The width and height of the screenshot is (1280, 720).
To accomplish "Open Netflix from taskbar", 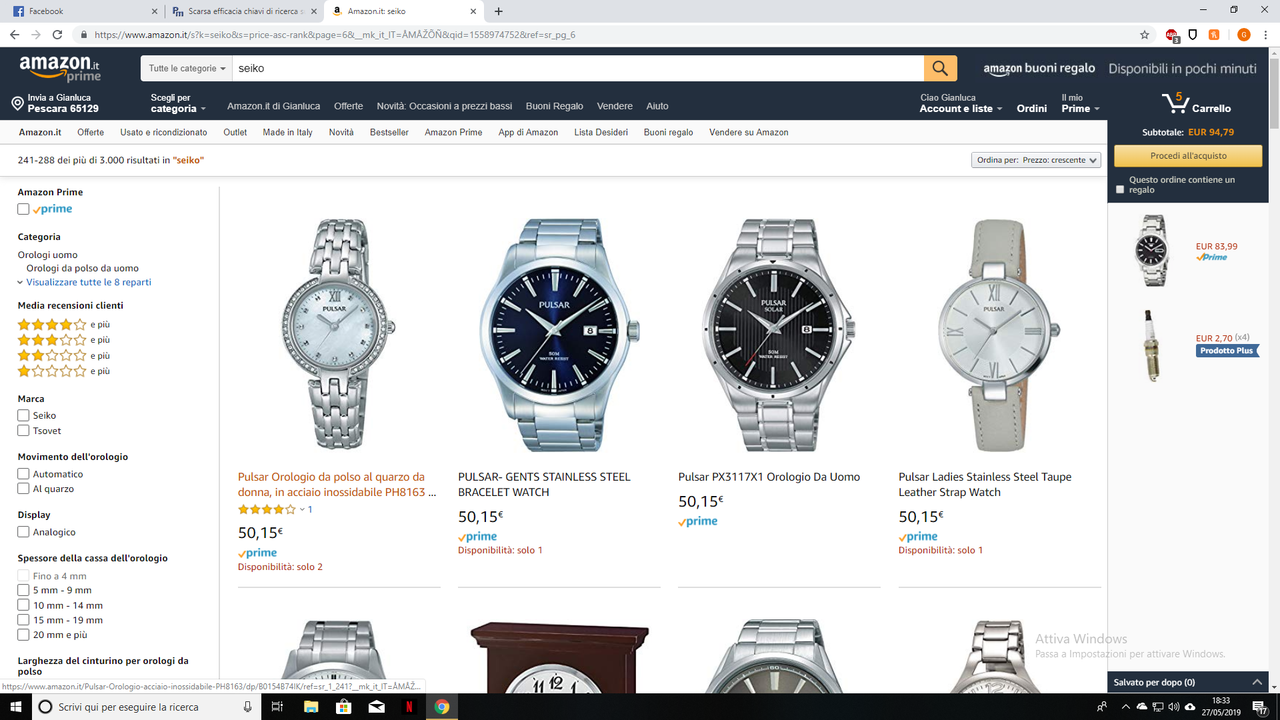I will (408, 707).
